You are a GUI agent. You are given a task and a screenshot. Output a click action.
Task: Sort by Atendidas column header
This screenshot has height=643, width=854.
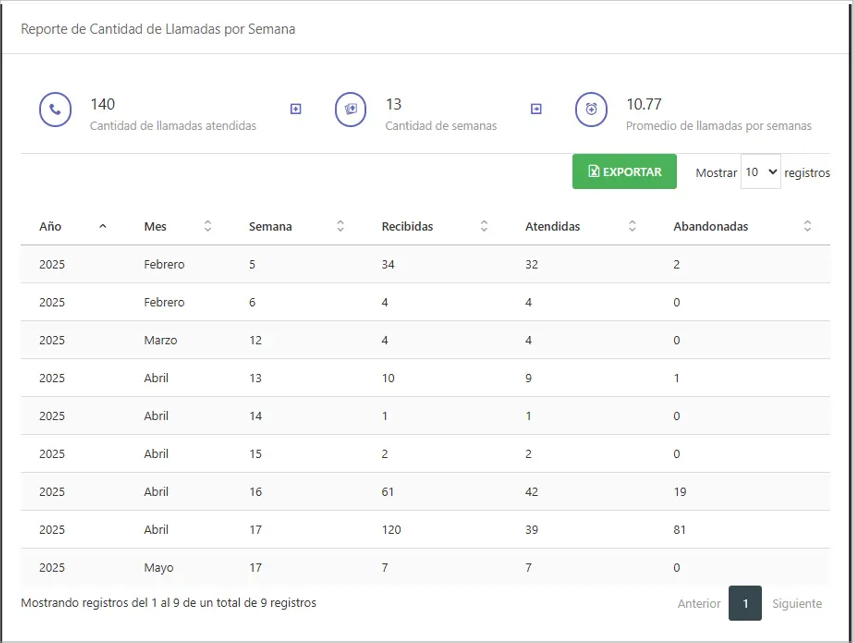tap(552, 226)
